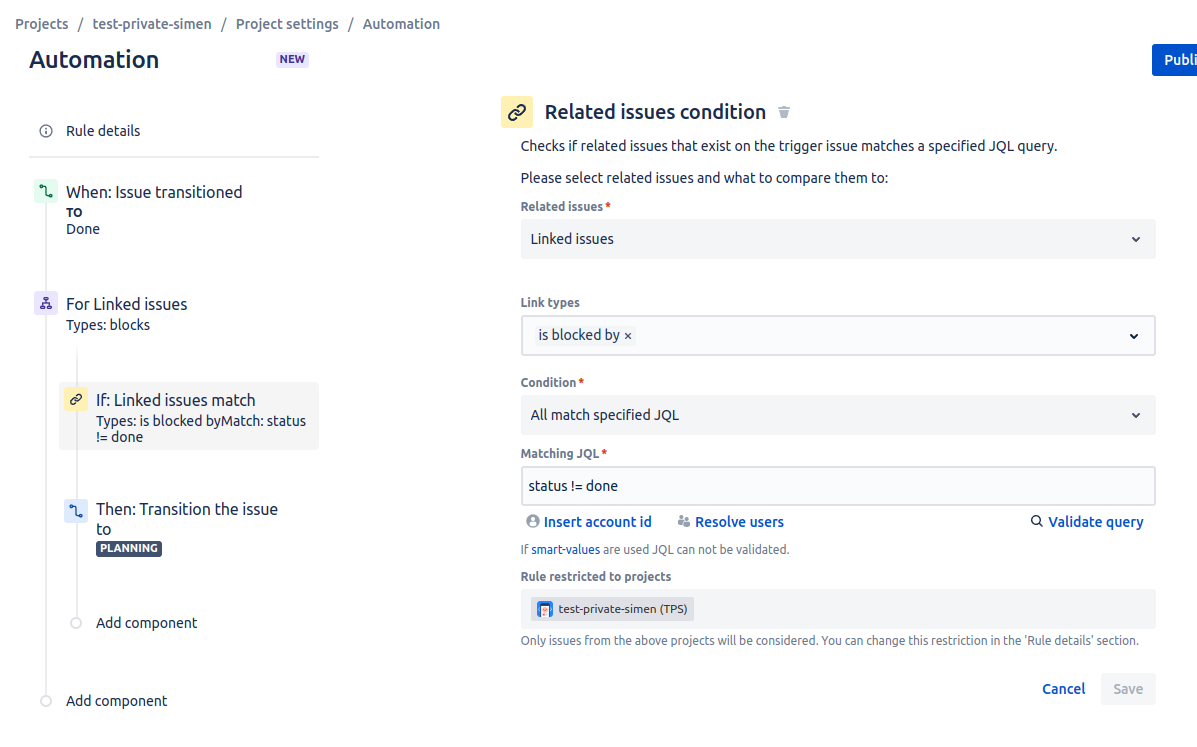
Task: Click the purple Linked issues branch icon
Action: point(46,304)
